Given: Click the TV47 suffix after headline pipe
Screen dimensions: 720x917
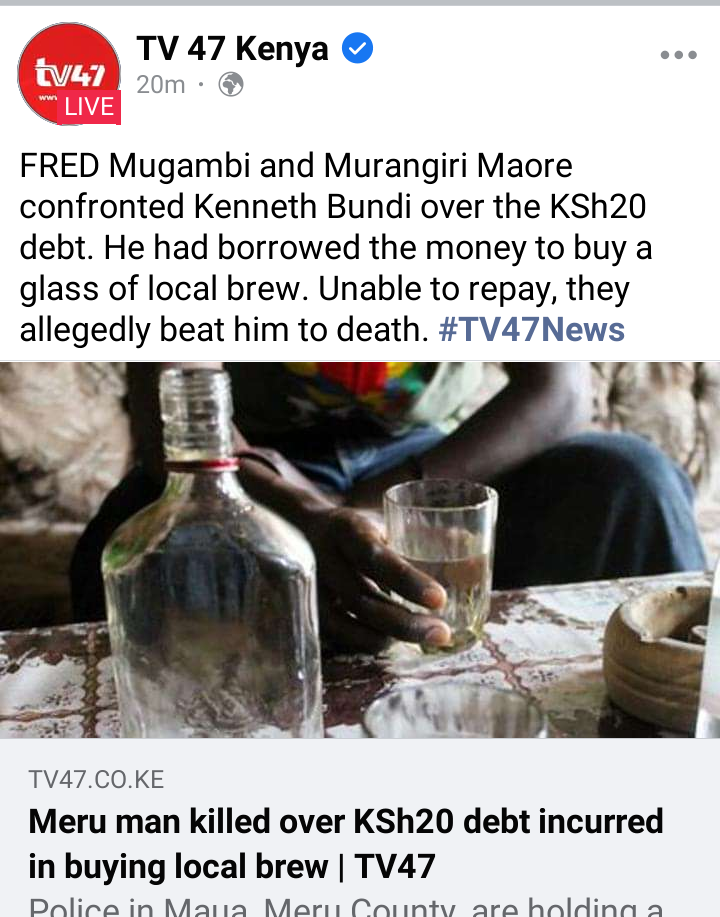Looking at the screenshot, I should pyautogui.click(x=395, y=866).
